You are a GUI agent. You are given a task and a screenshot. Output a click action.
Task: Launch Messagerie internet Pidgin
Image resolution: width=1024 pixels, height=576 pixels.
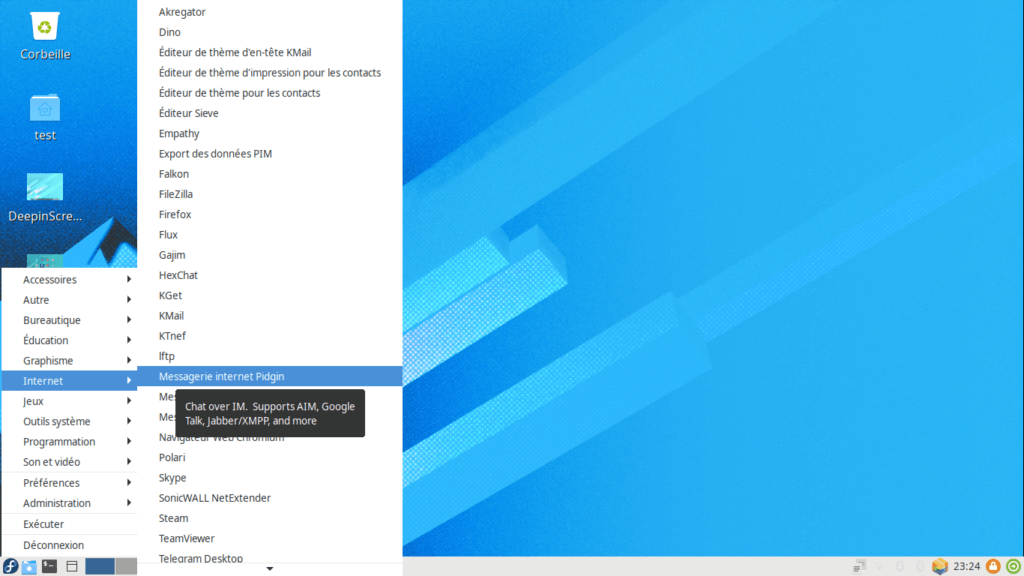[x=270, y=376]
